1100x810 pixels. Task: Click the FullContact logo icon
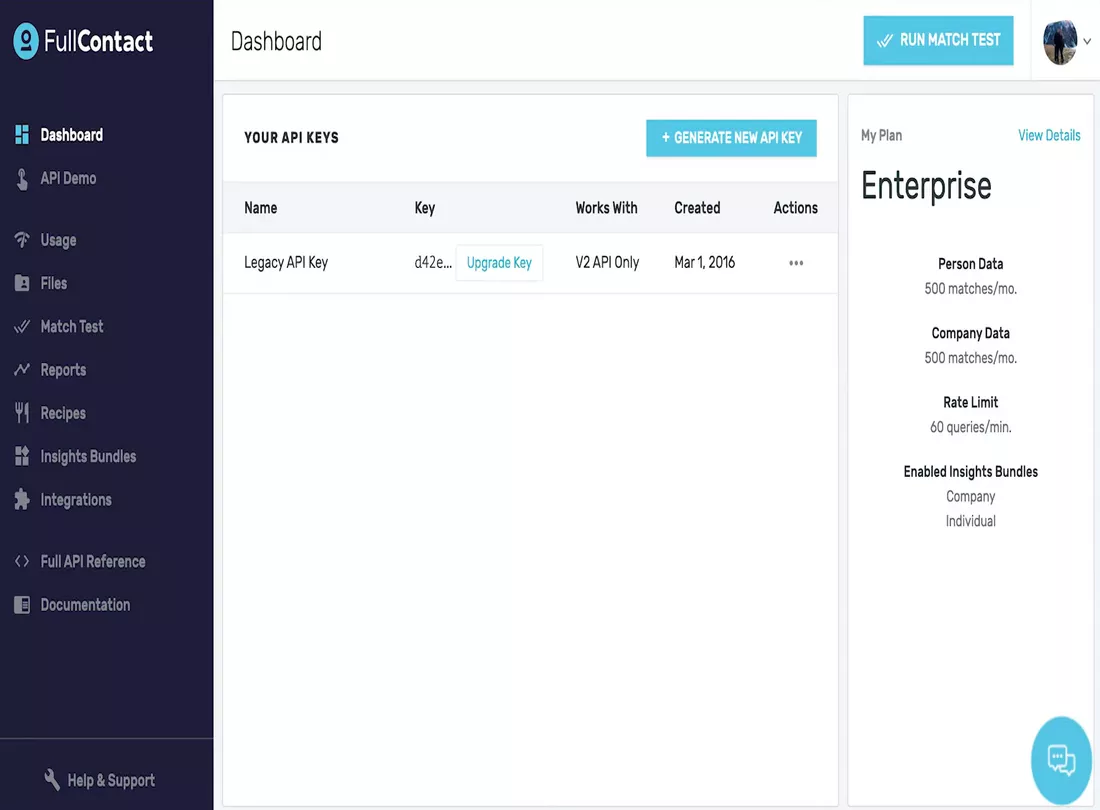click(26, 41)
